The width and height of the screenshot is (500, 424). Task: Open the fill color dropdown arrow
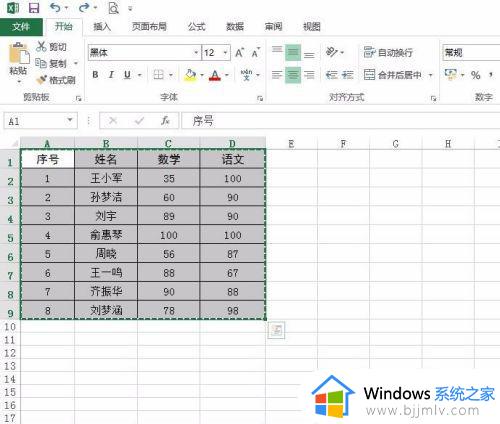click(202, 75)
